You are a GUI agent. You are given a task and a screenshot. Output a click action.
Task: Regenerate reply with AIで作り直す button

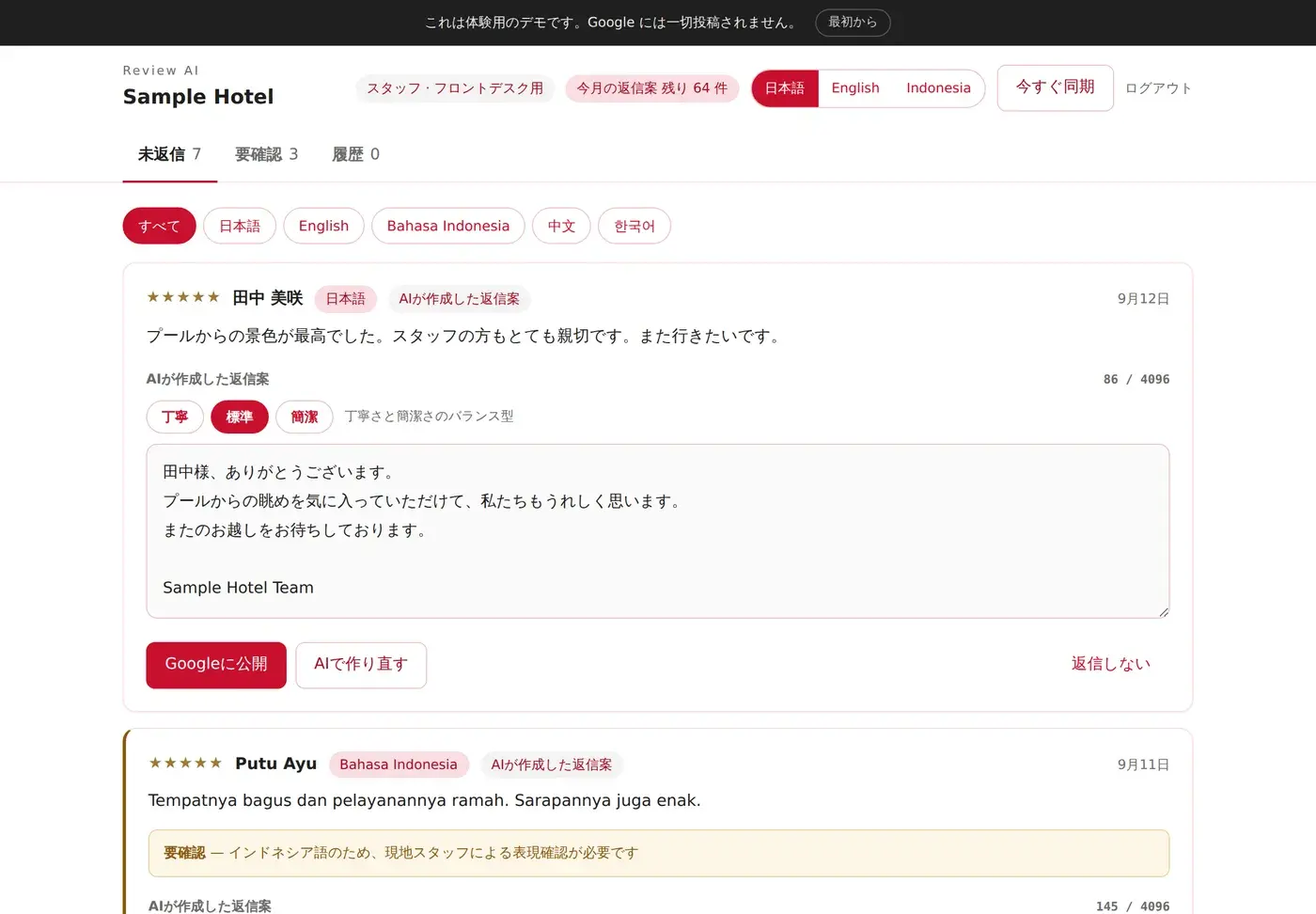click(361, 665)
